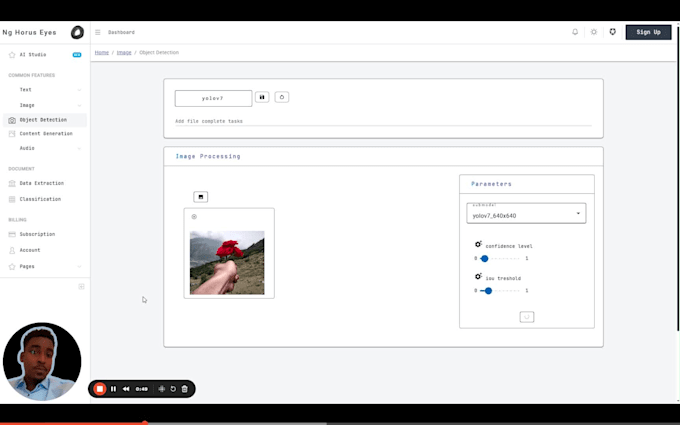Open the notifications bell

[575, 32]
